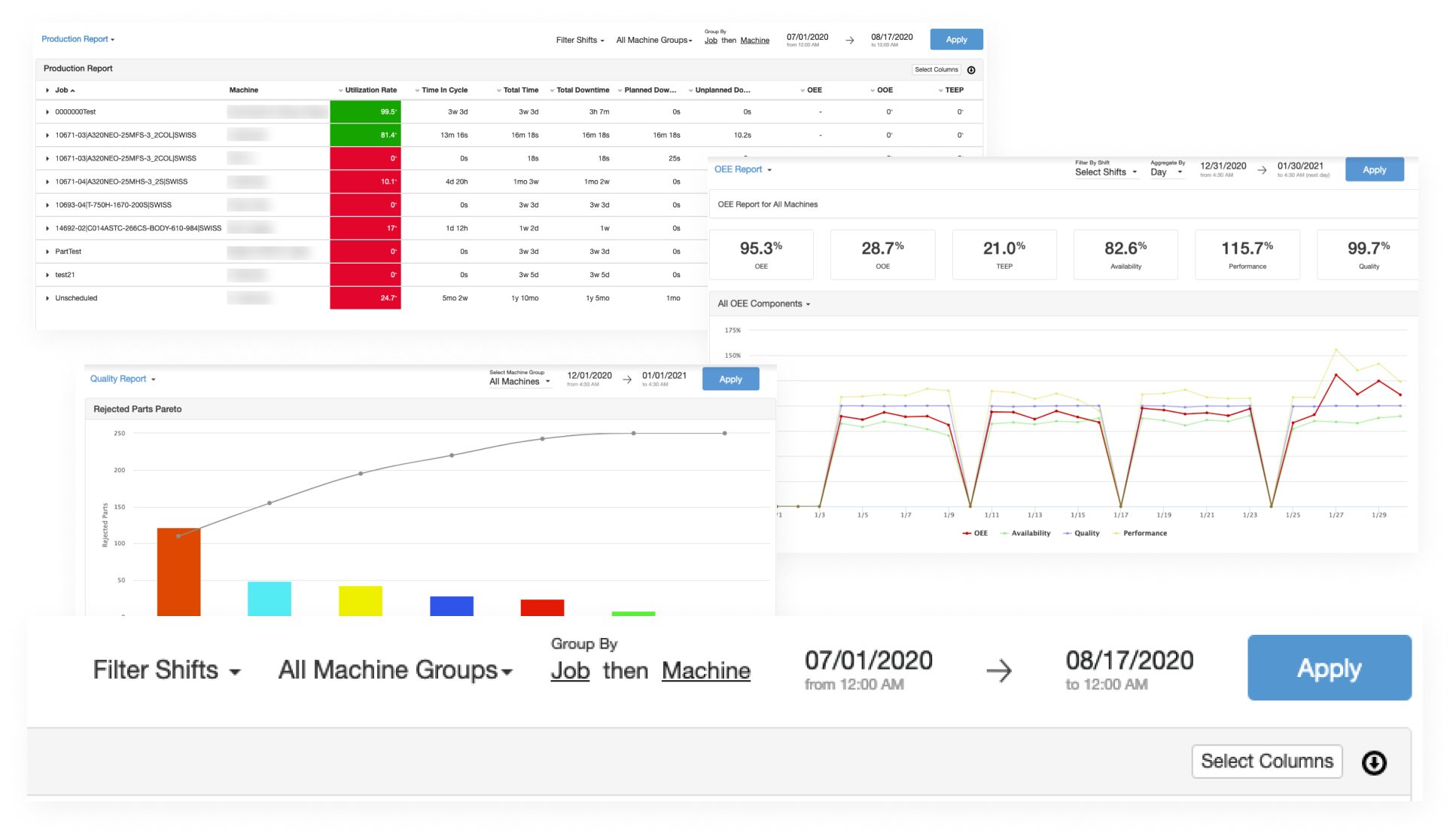The height and width of the screenshot is (839, 1456).
Task: Click the large 07/01/2020 start date field
Action: click(868, 661)
